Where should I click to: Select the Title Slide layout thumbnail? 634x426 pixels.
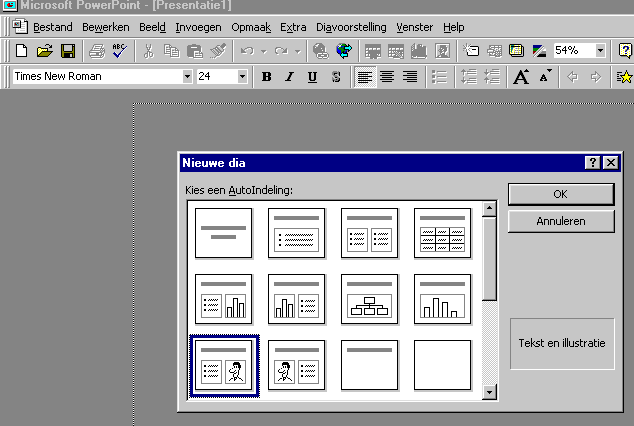pyautogui.click(x=224, y=233)
